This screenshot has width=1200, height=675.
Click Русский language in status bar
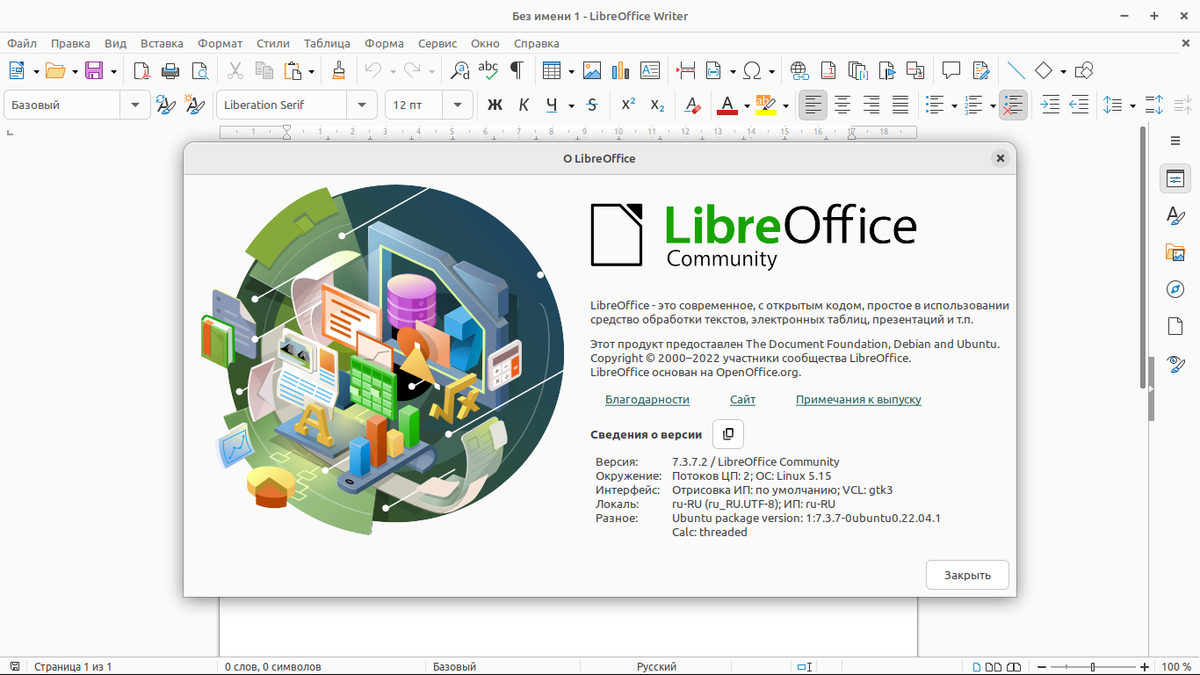click(656, 666)
